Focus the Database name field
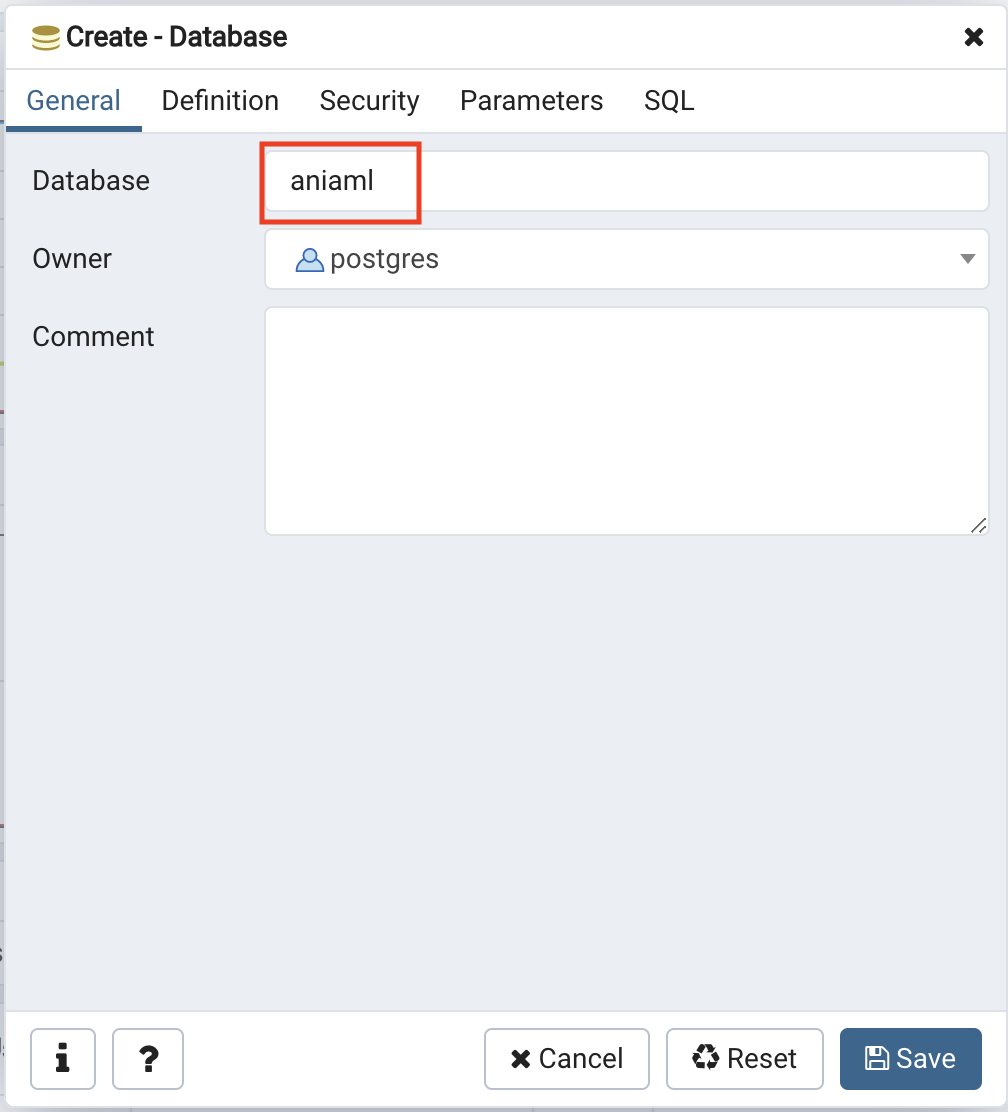This screenshot has width=1008, height=1112. click(626, 181)
